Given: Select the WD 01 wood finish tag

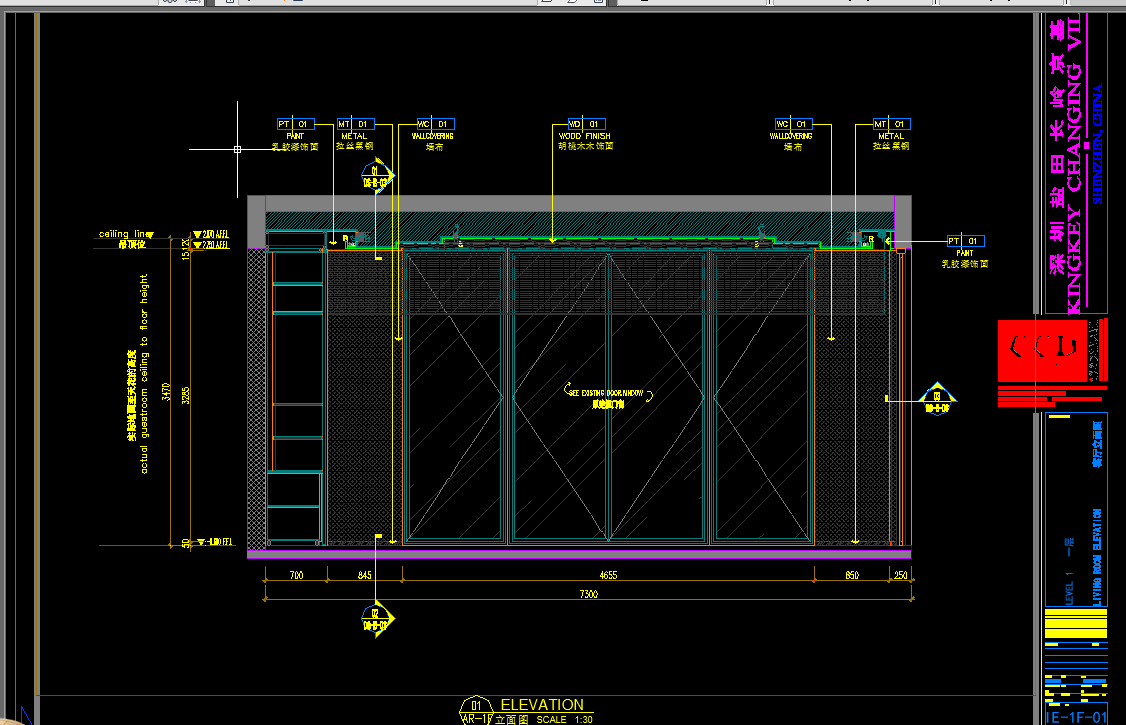Looking at the screenshot, I should click(587, 124).
